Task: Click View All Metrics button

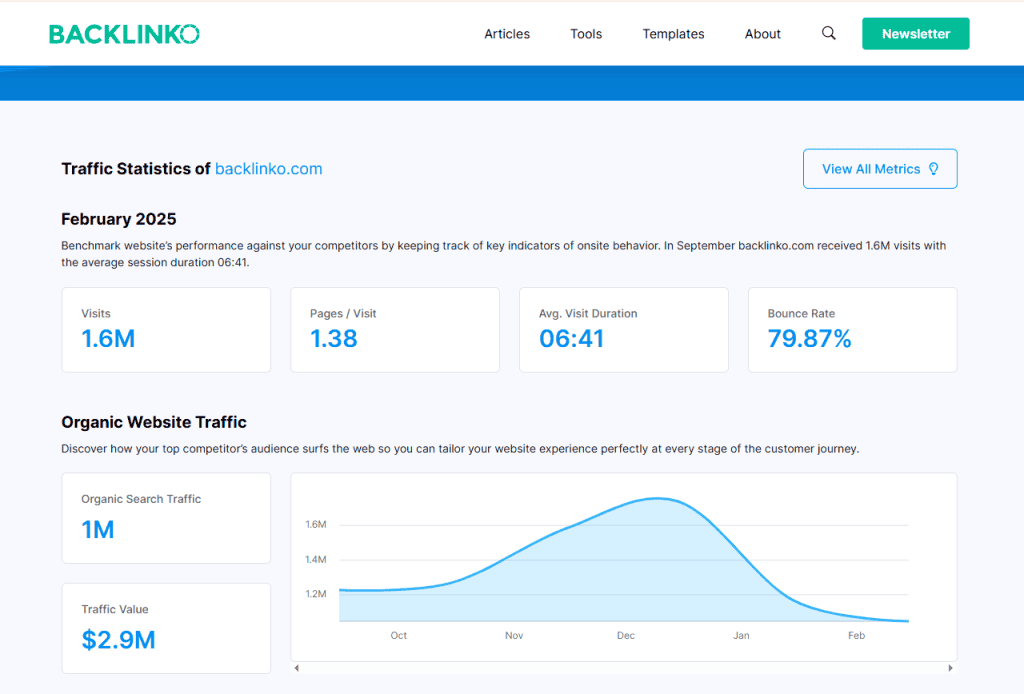Action: (x=880, y=169)
